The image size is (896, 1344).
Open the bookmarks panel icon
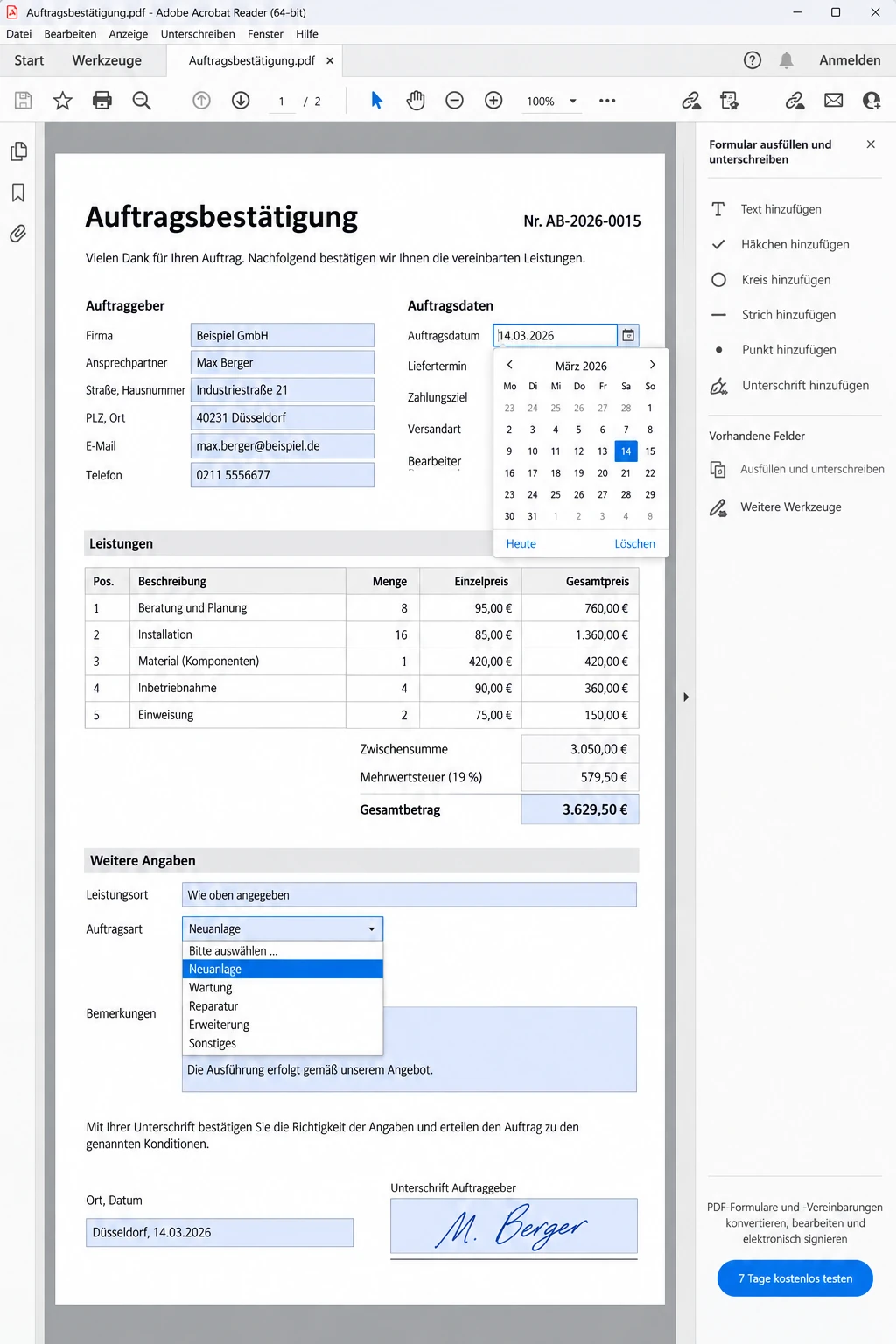click(18, 192)
